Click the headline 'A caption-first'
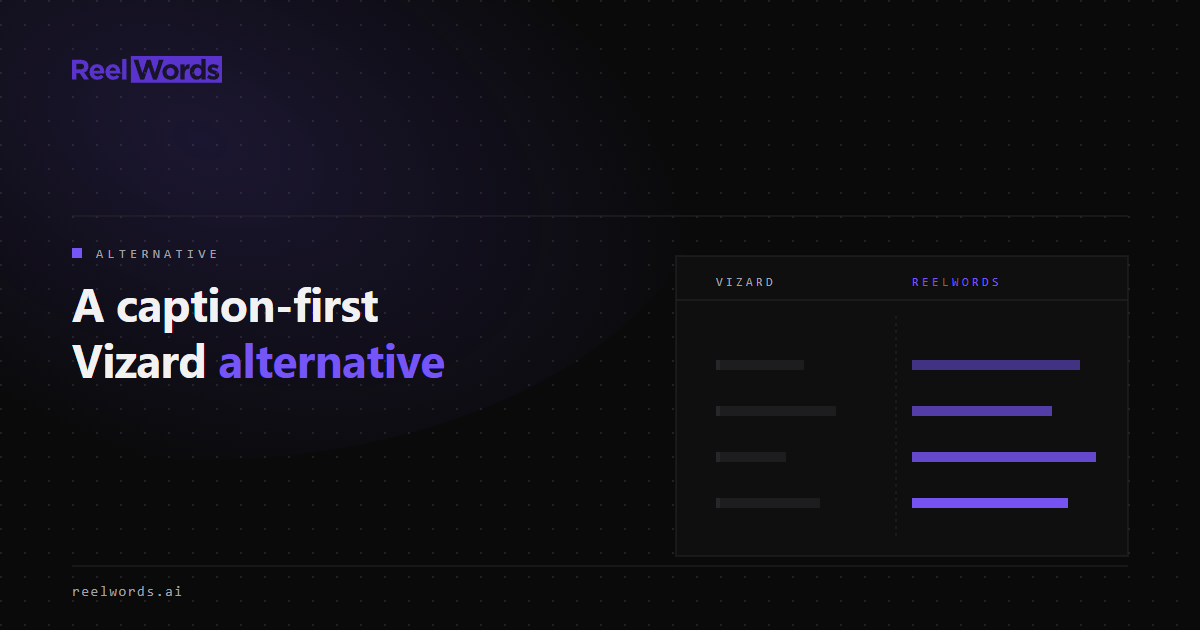This screenshot has width=1200, height=630. tap(225, 307)
